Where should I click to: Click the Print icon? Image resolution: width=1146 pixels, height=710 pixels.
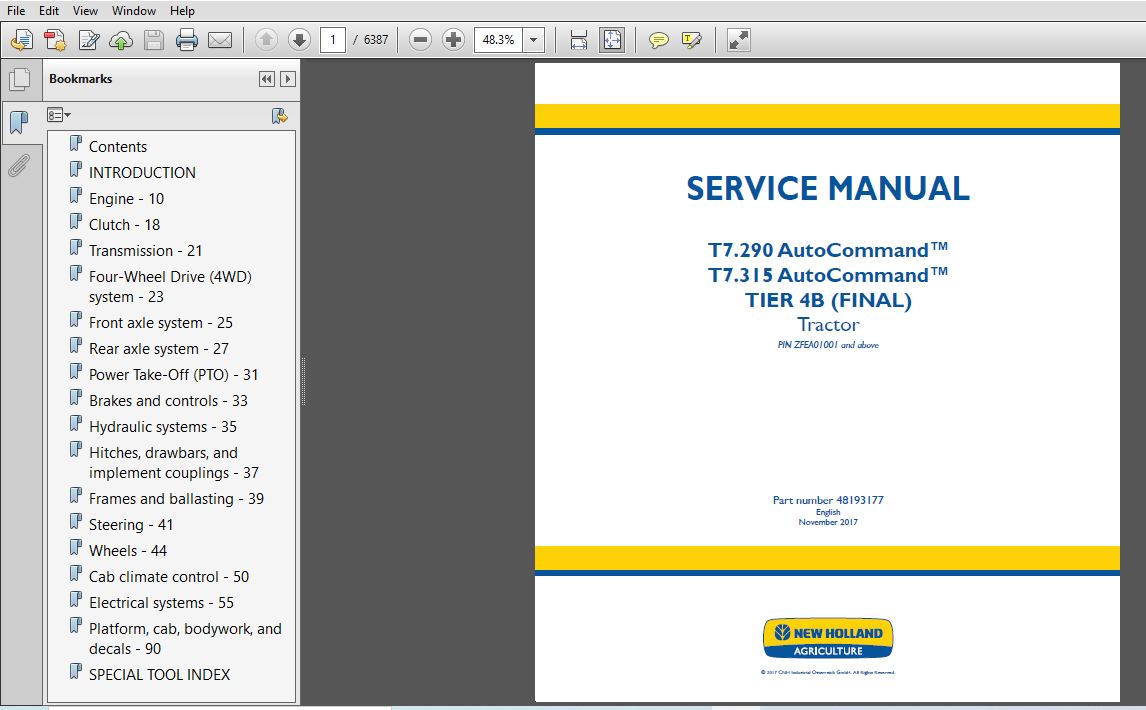186,39
